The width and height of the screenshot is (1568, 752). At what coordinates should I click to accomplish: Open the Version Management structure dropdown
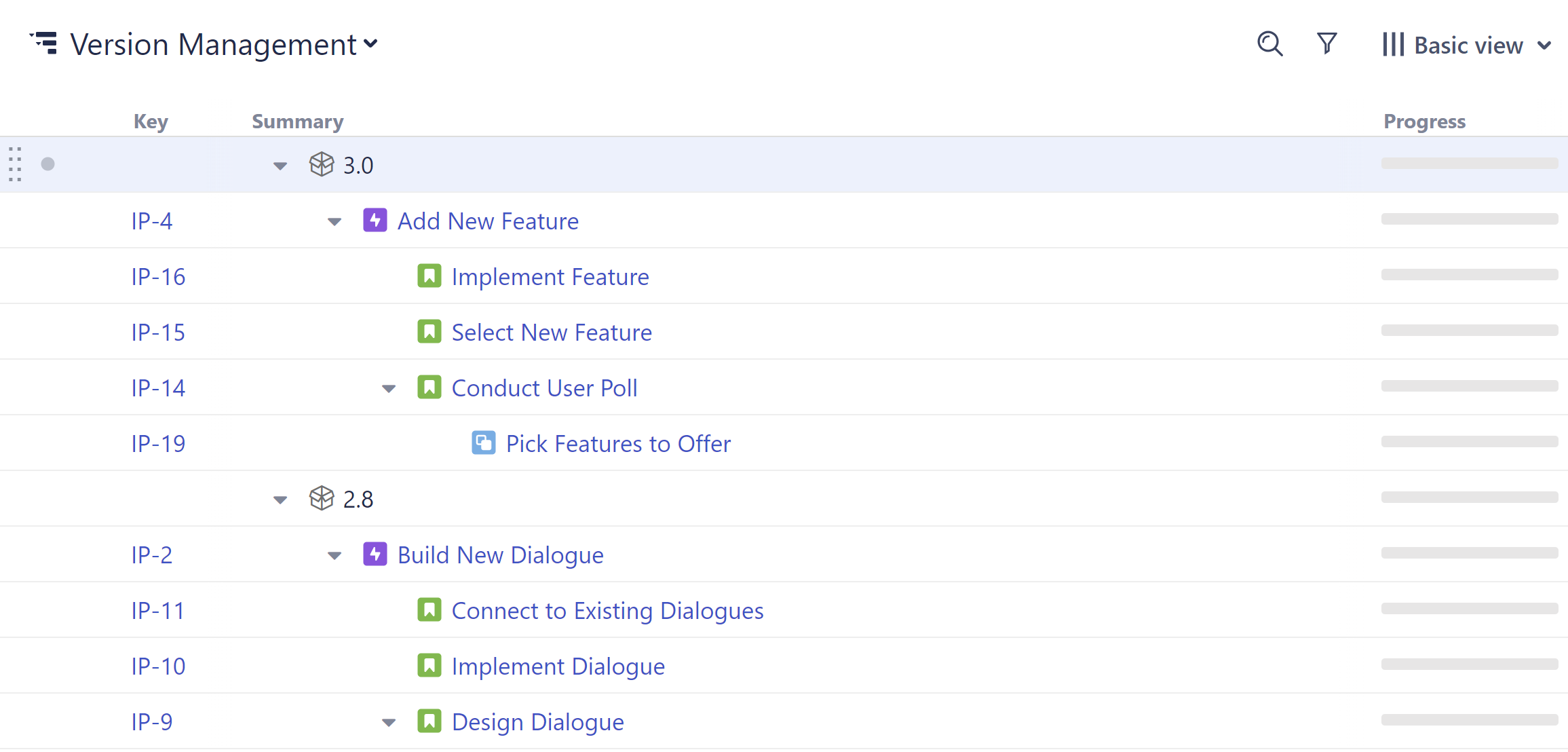click(x=370, y=44)
